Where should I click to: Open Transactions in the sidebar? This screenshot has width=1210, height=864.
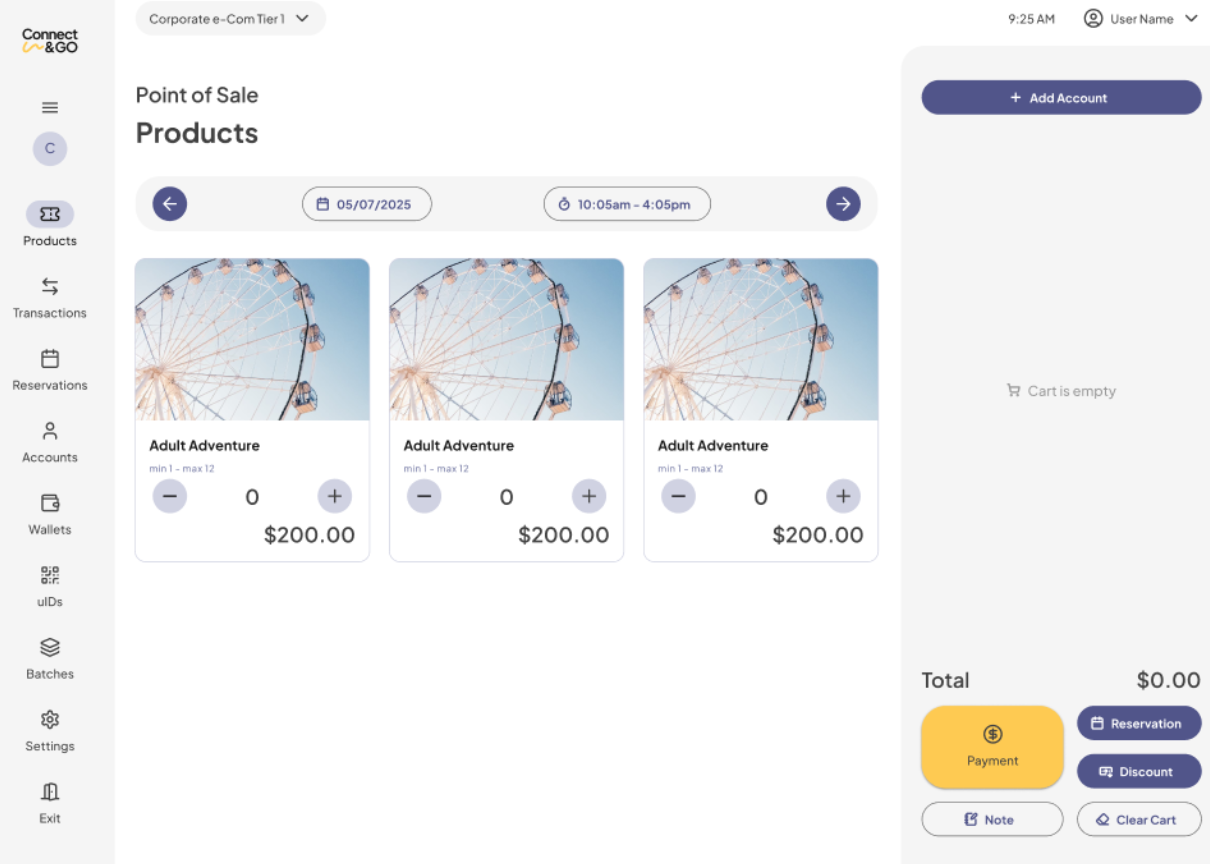tap(50, 297)
